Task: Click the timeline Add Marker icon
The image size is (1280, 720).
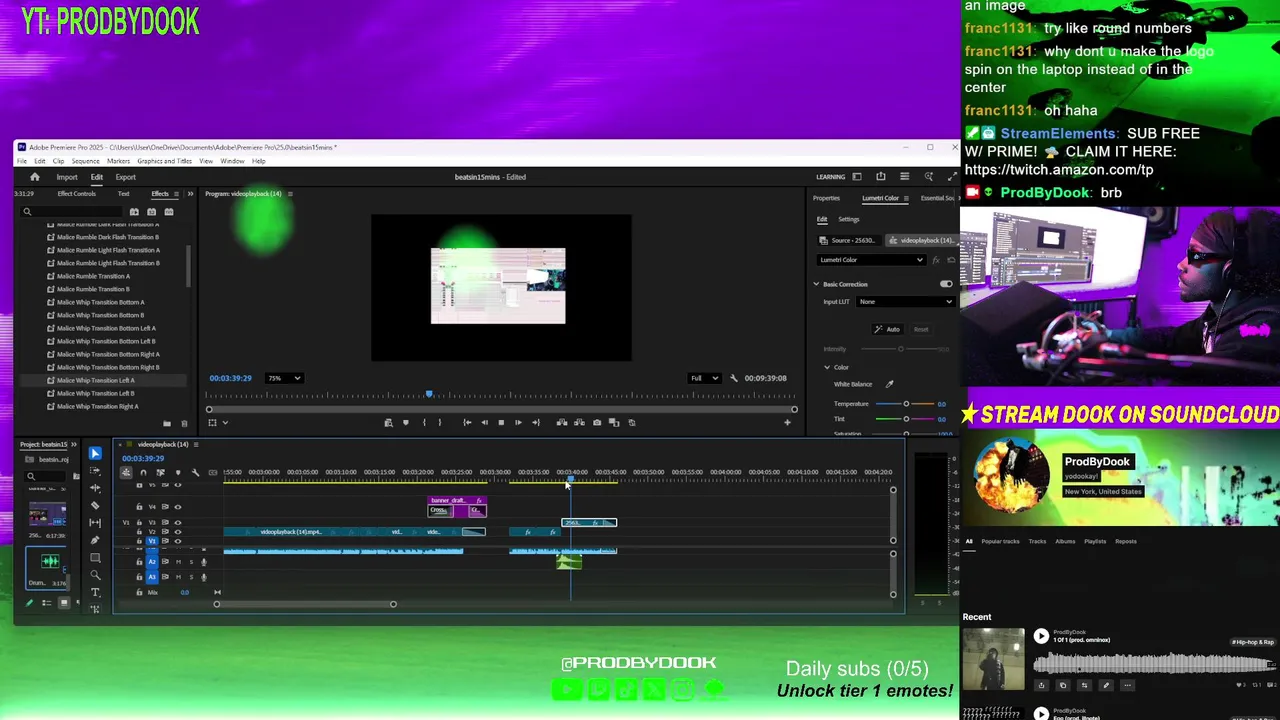Action: 178,473
